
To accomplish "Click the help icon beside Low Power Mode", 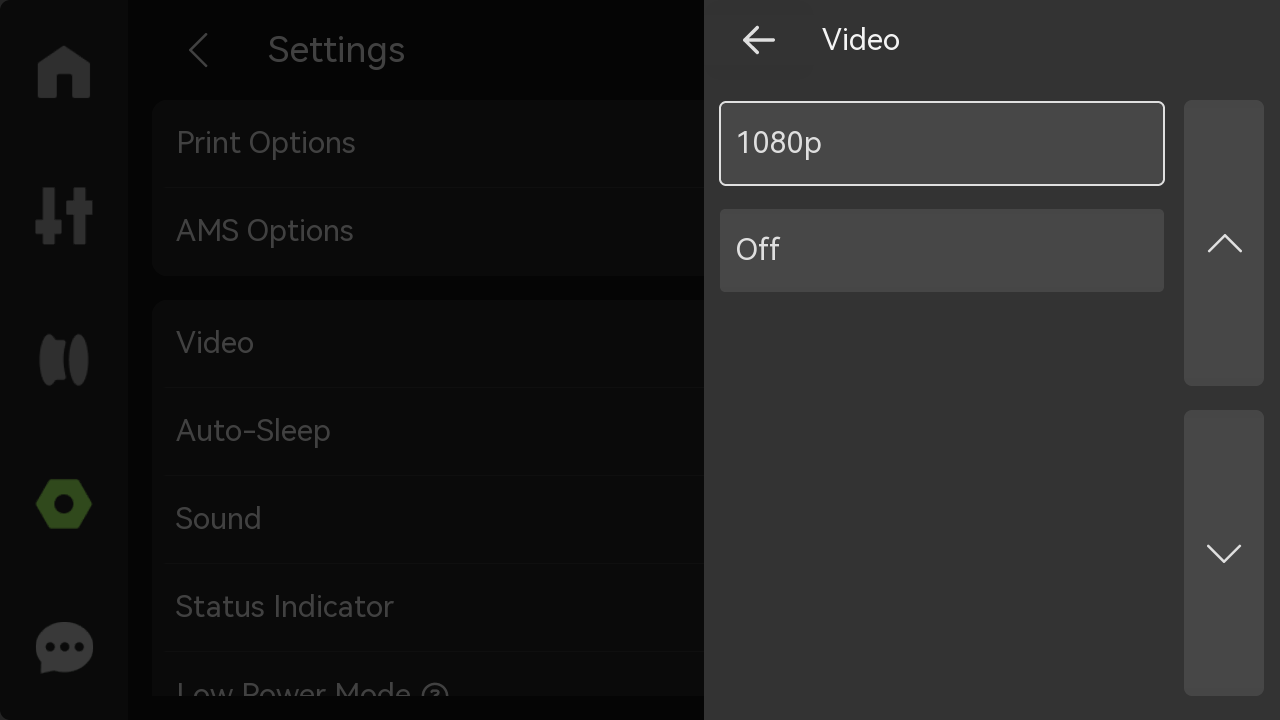I will click(x=435, y=693).
